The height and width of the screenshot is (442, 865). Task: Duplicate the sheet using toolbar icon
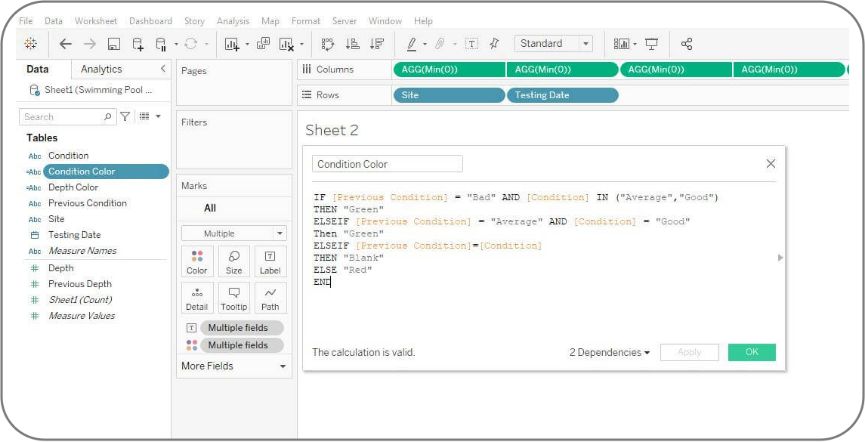[264, 44]
